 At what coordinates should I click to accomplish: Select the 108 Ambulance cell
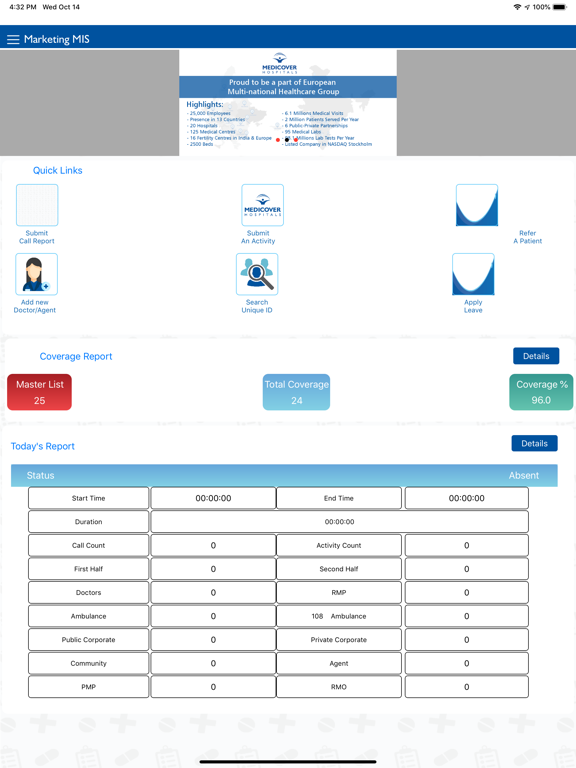[x=339, y=616]
